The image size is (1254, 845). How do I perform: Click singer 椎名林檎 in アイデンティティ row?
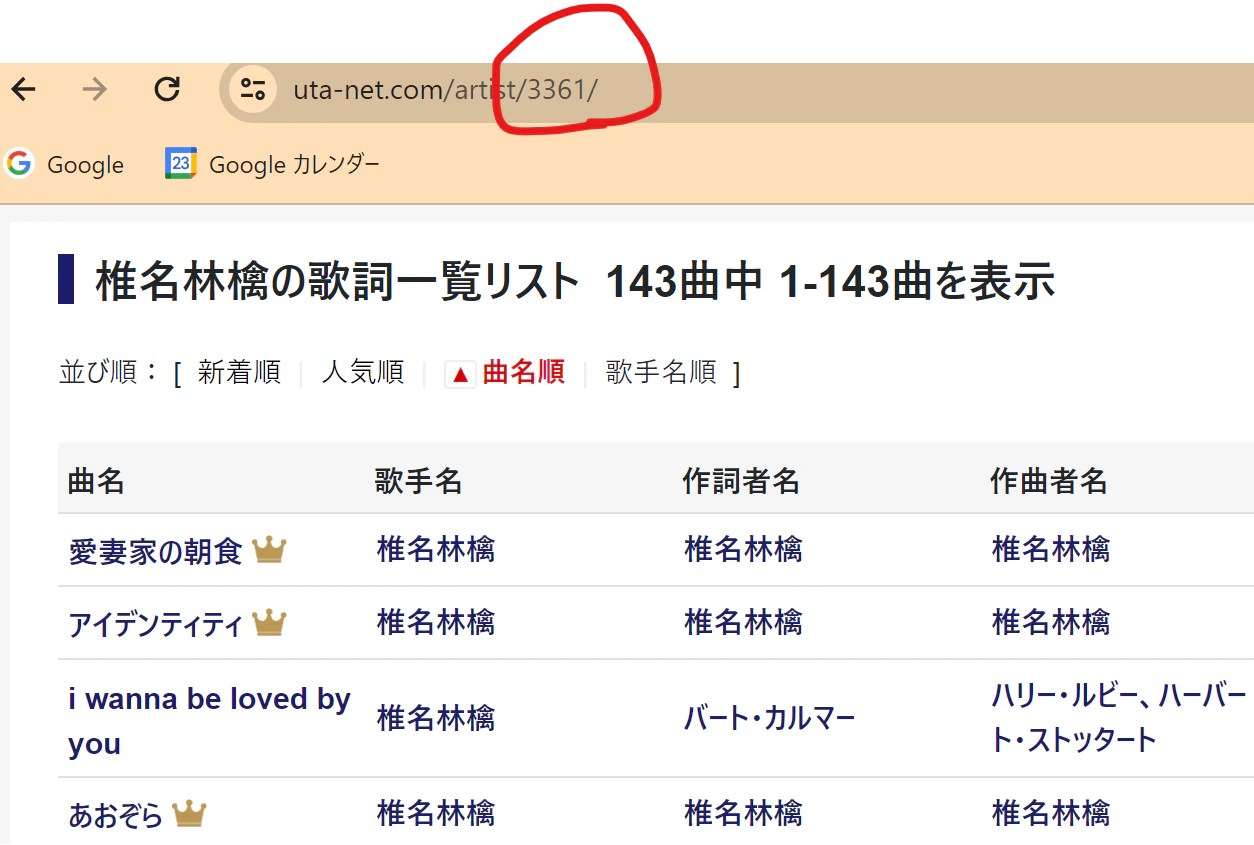point(436,623)
